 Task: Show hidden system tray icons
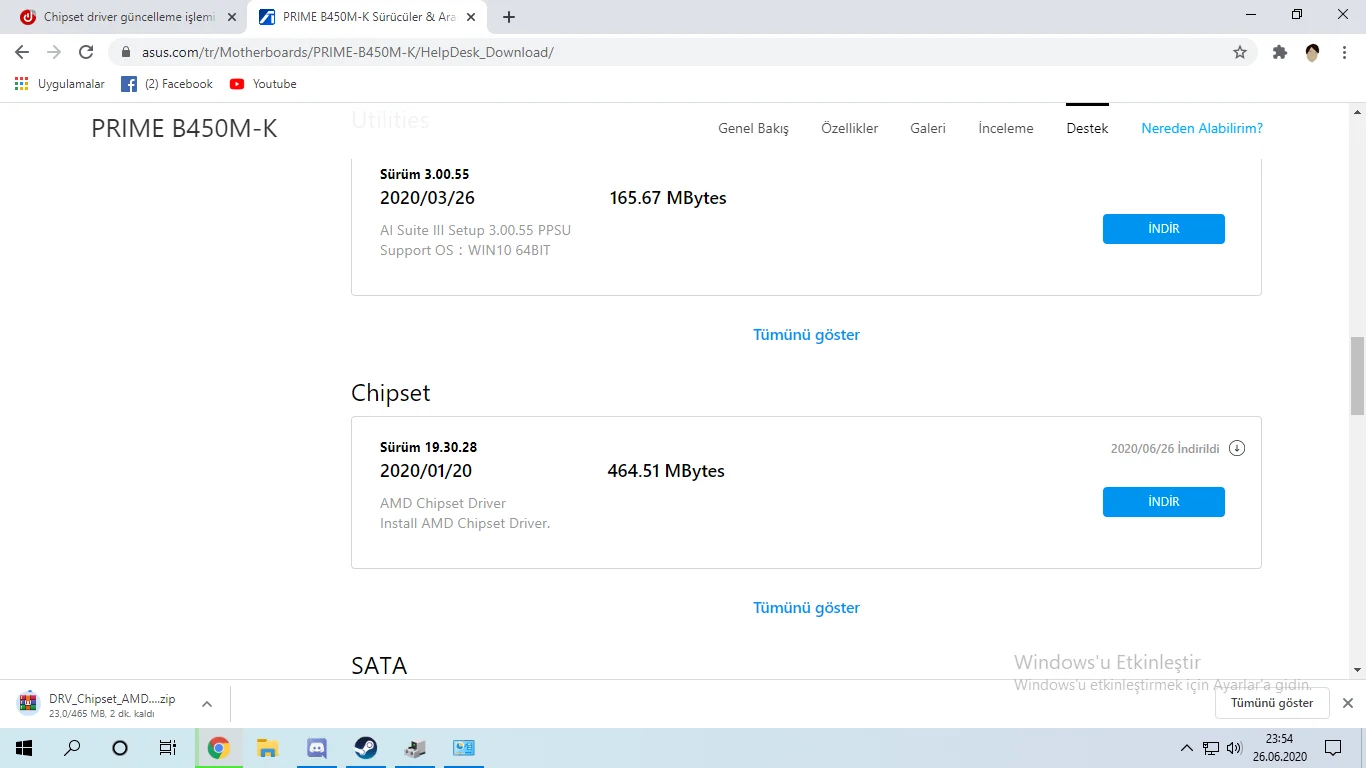[x=1187, y=748]
